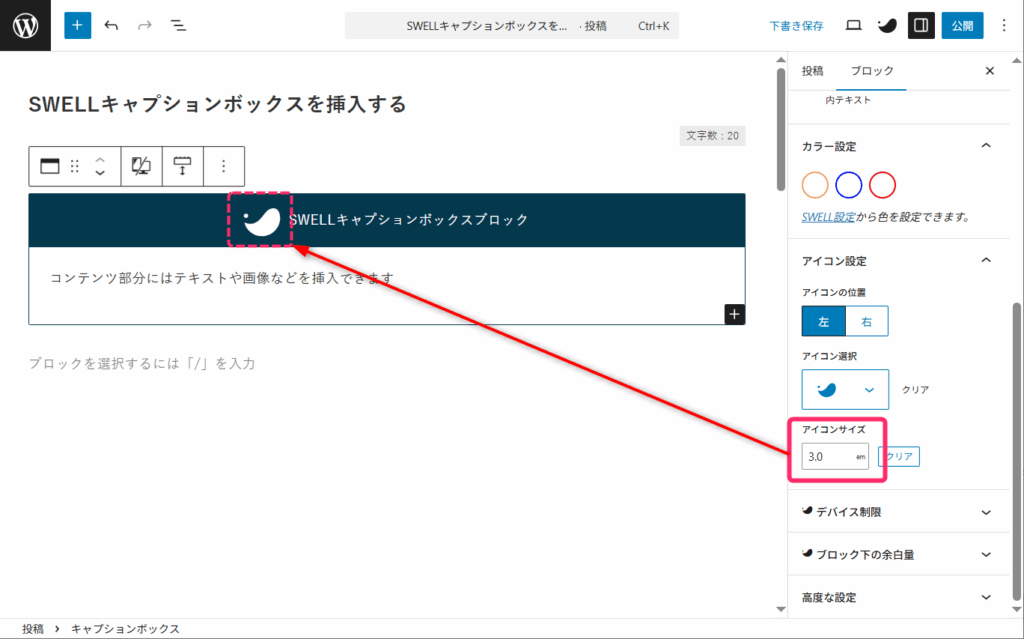
Task: Open block toolbar three-dot options
Action: (x=223, y=166)
